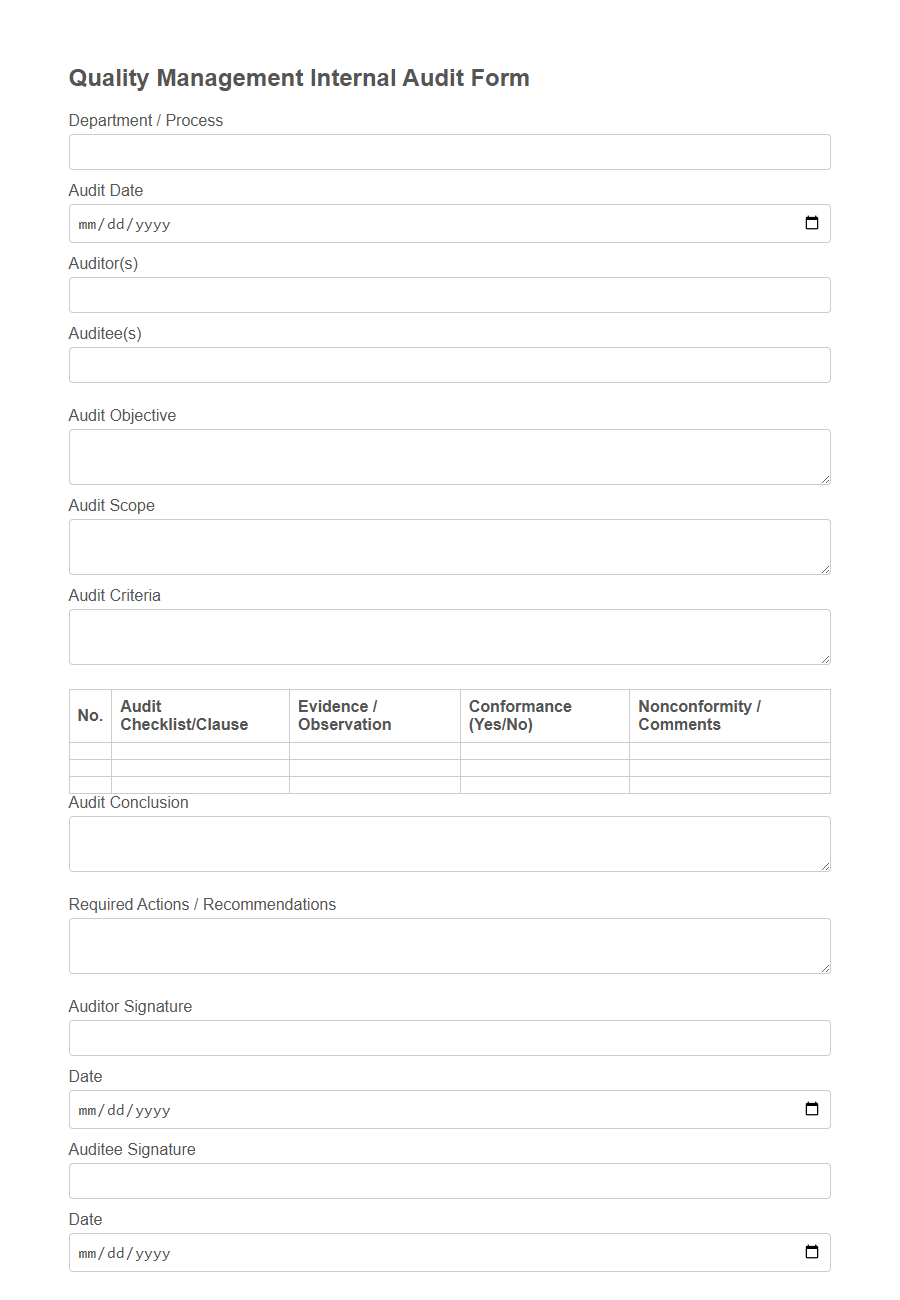The width and height of the screenshot is (900, 1300).
Task: Click inside the Audit Criteria text area
Action: point(449,635)
